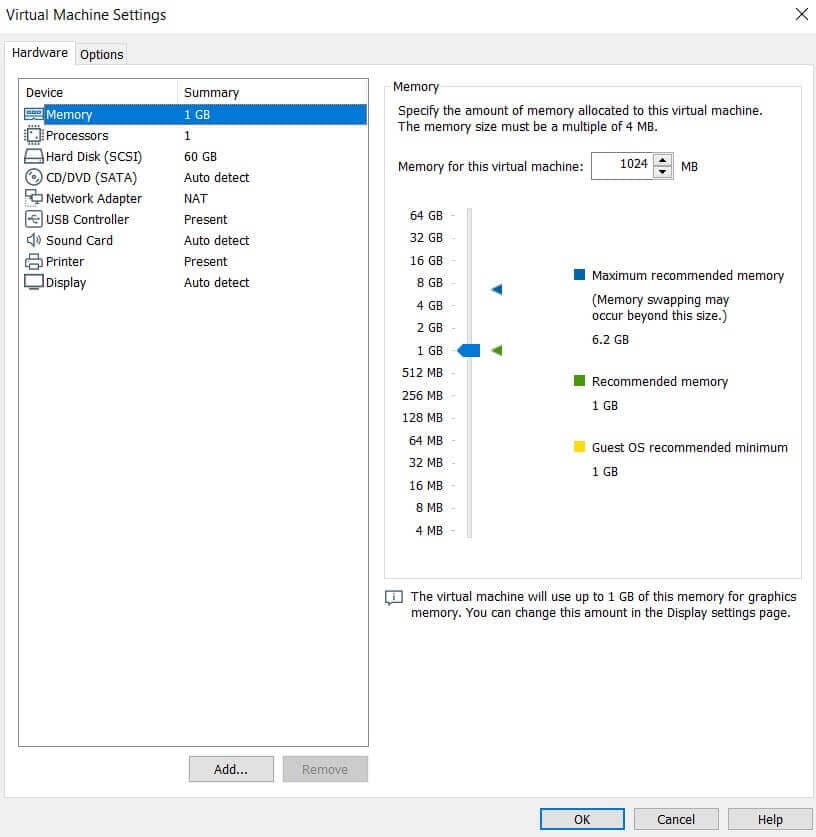Screen dimensions: 816x837
Task: Click the graphics memory info icon
Action: (394, 597)
